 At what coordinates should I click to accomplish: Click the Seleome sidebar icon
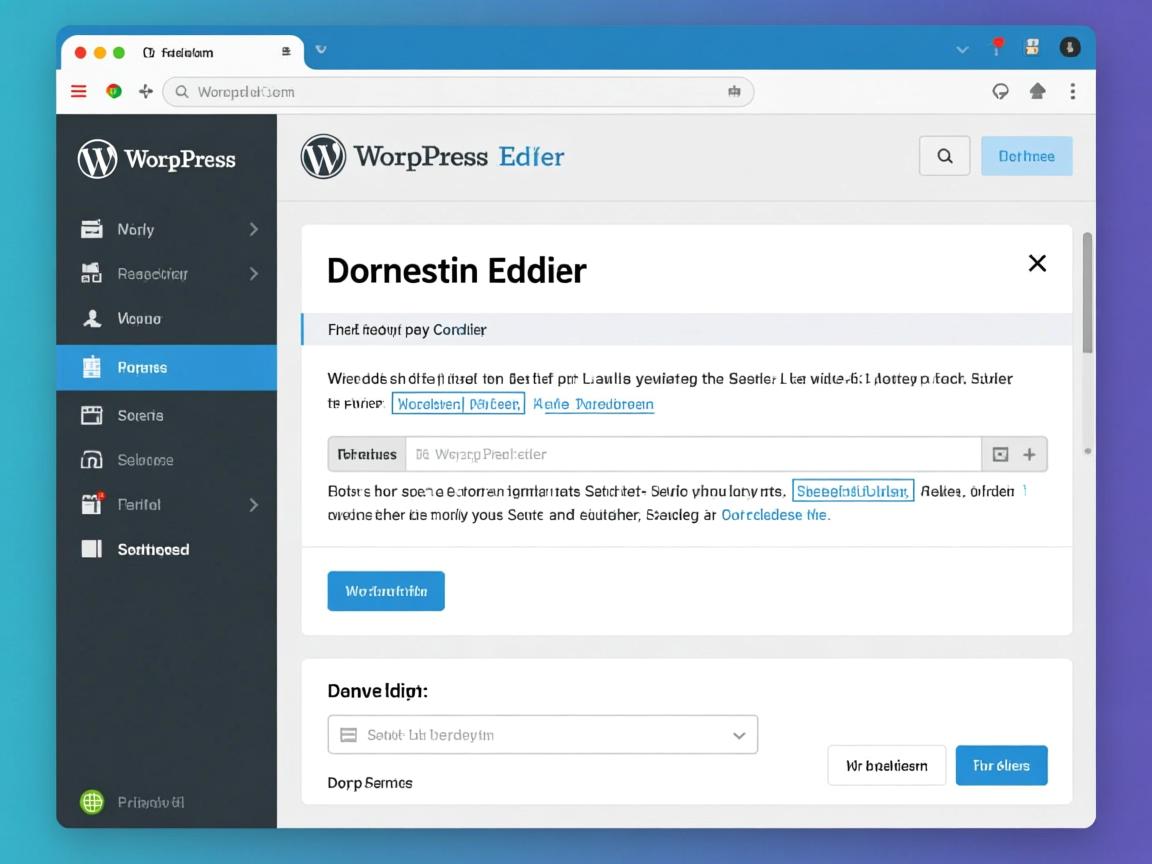pos(91,460)
